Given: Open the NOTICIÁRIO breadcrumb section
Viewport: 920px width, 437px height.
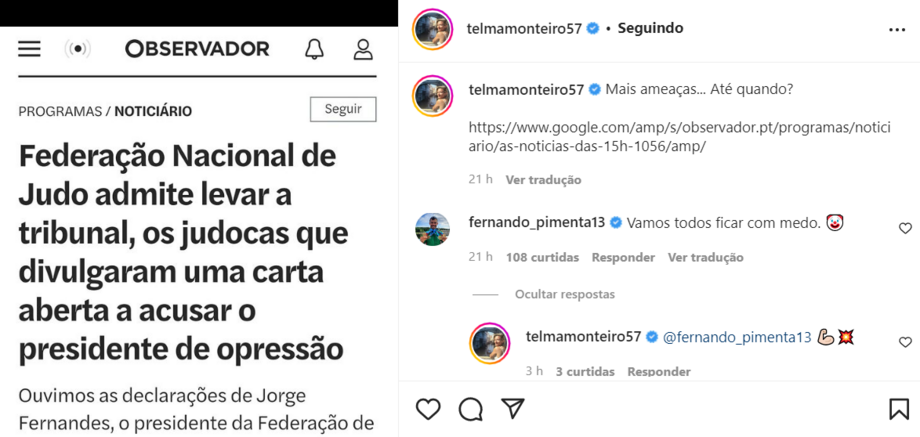Looking at the screenshot, I should (x=153, y=111).
